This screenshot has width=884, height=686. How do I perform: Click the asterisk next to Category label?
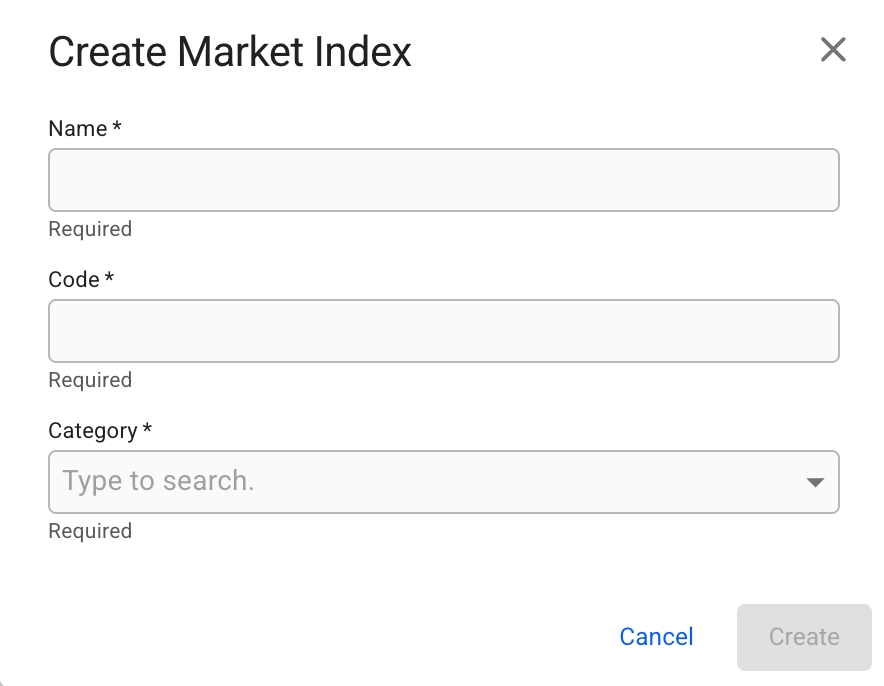click(x=147, y=430)
